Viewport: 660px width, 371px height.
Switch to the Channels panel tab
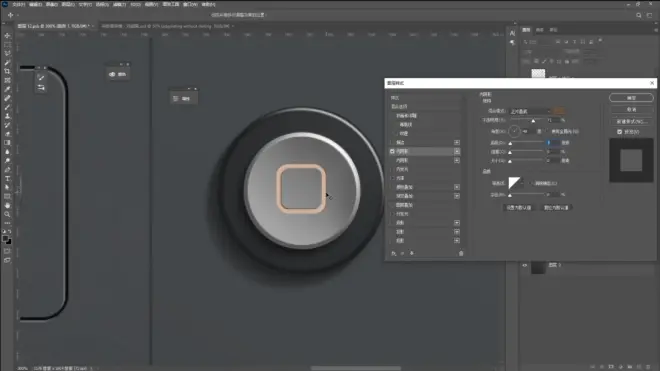[x=540, y=30]
